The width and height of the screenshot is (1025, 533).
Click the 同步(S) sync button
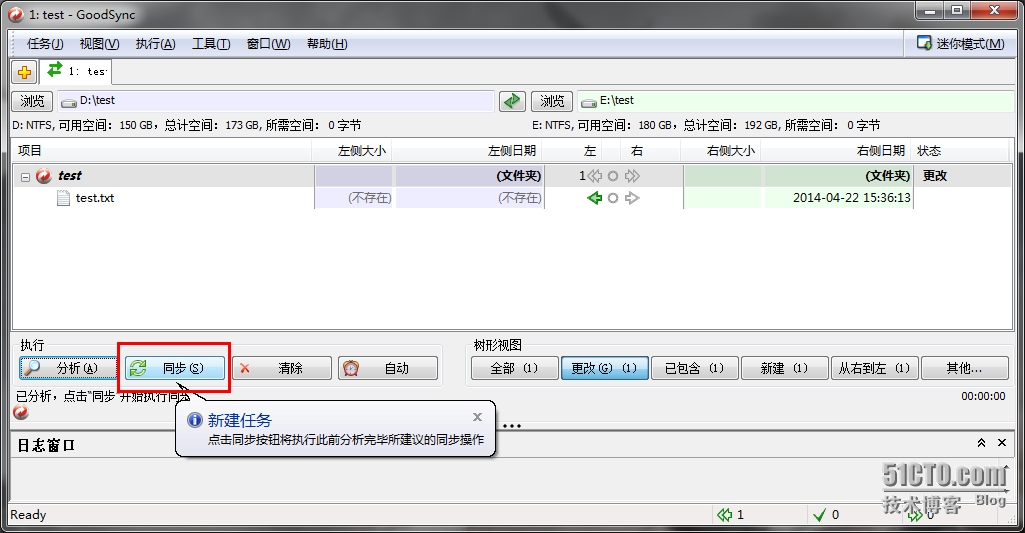click(175, 368)
